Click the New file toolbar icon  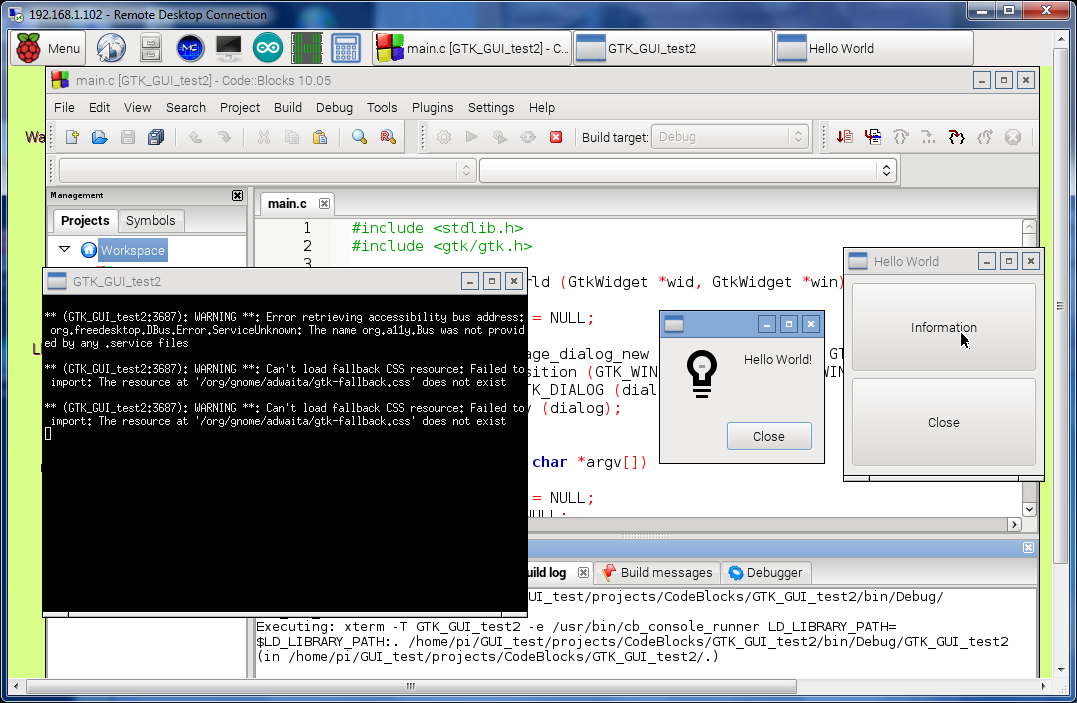72,137
